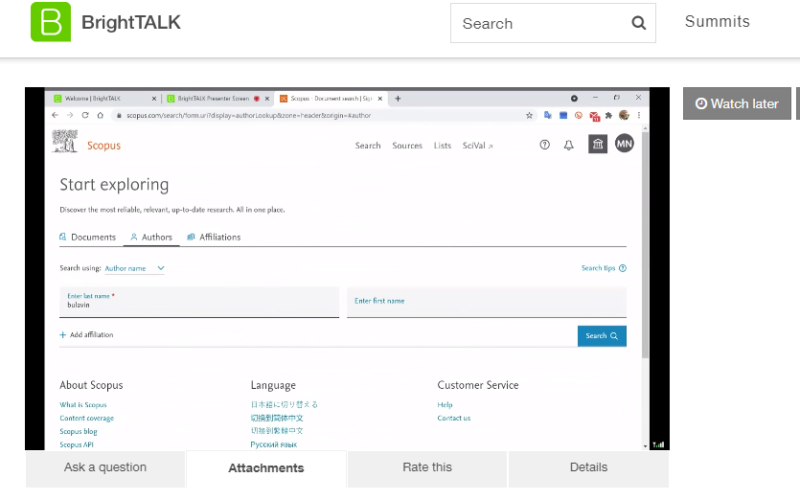Switch to the Affiliations search tab
The image size is (800, 500).
coord(214,237)
